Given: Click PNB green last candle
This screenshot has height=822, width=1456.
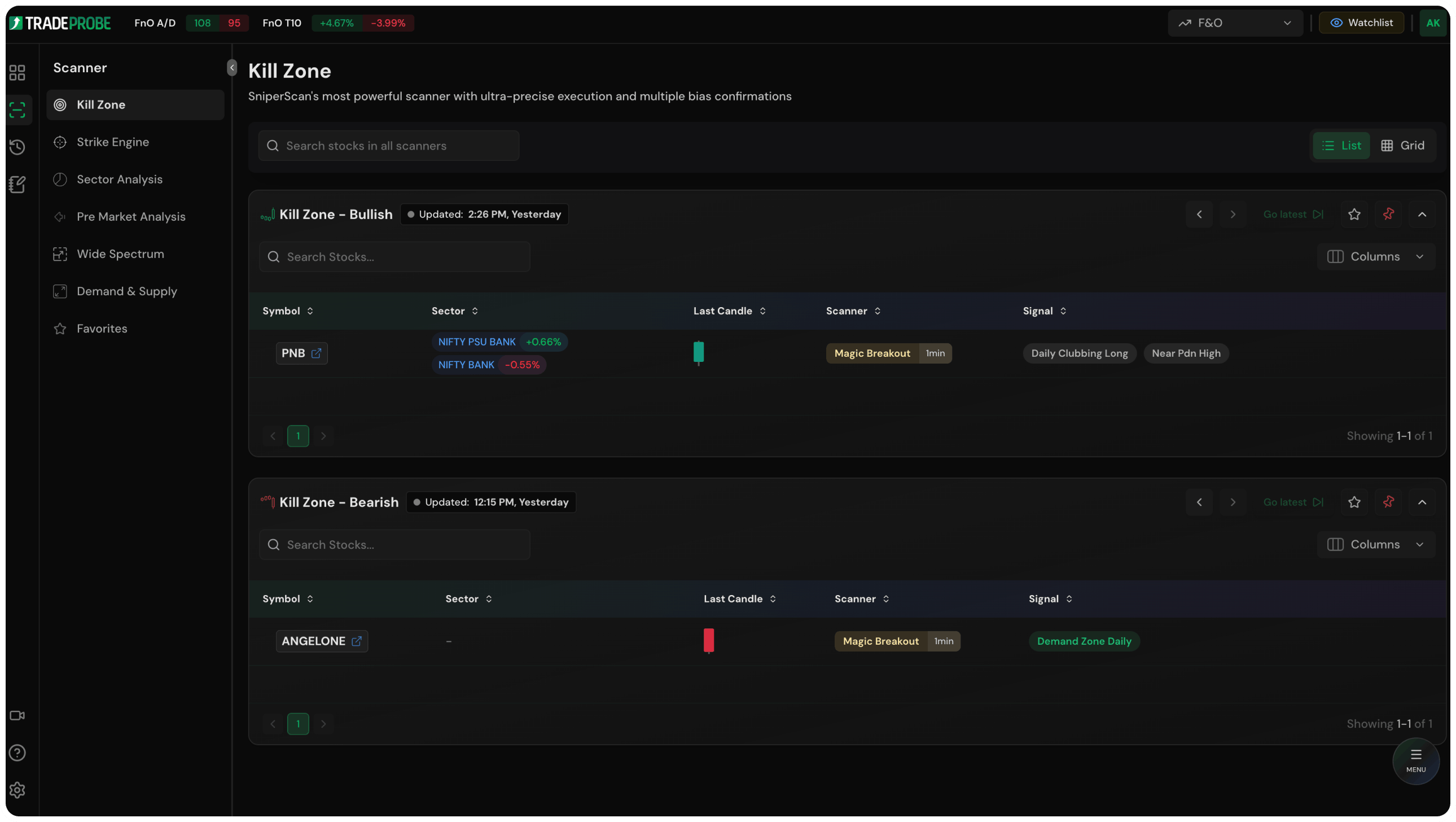Looking at the screenshot, I should 699,353.
